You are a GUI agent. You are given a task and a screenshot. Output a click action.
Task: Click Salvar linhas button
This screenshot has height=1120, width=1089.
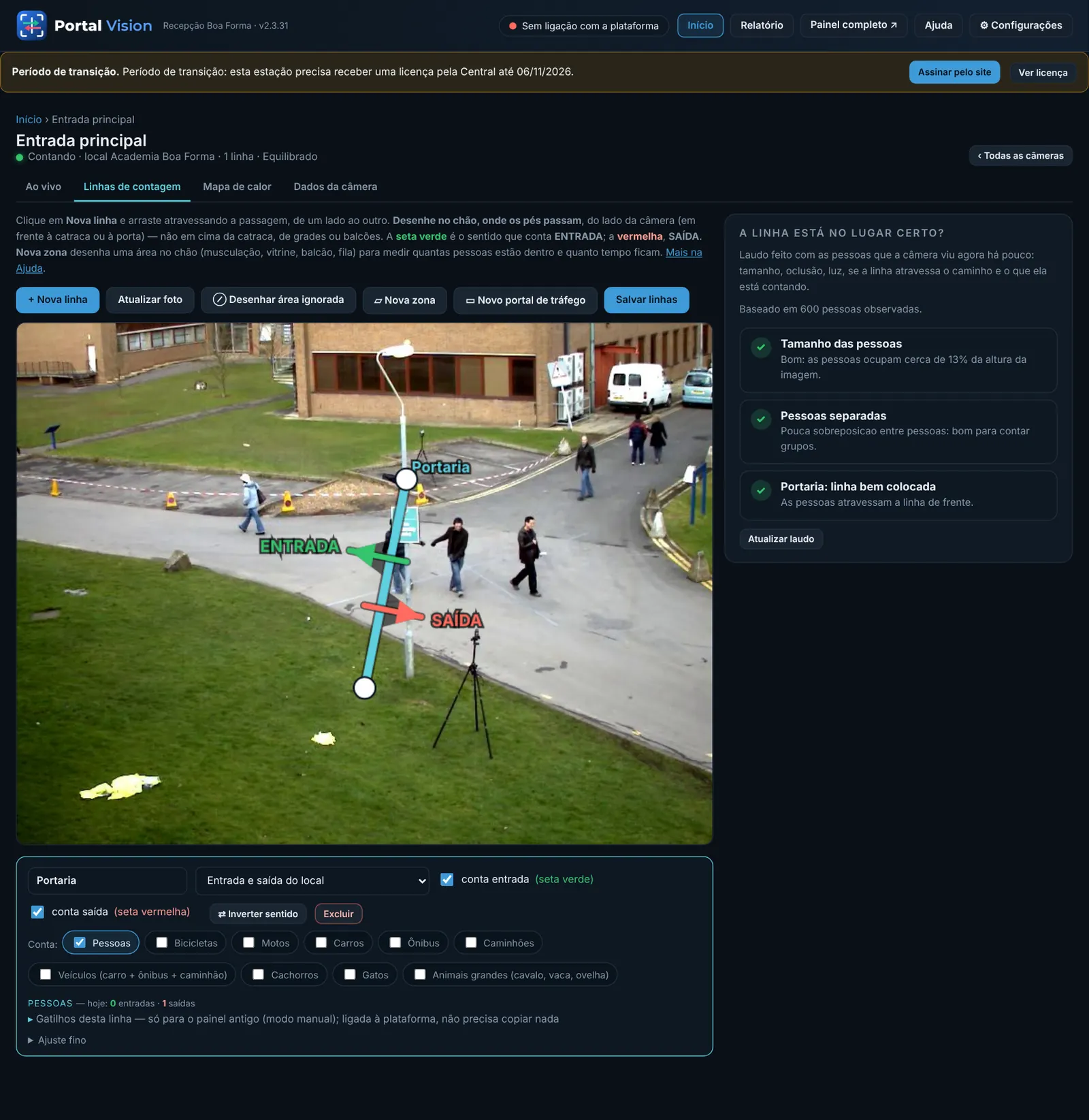click(x=647, y=300)
